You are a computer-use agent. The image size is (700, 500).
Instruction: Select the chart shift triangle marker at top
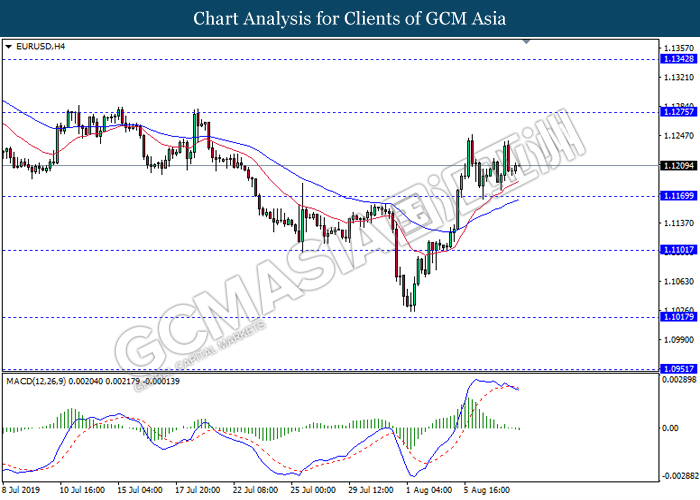click(x=526, y=42)
